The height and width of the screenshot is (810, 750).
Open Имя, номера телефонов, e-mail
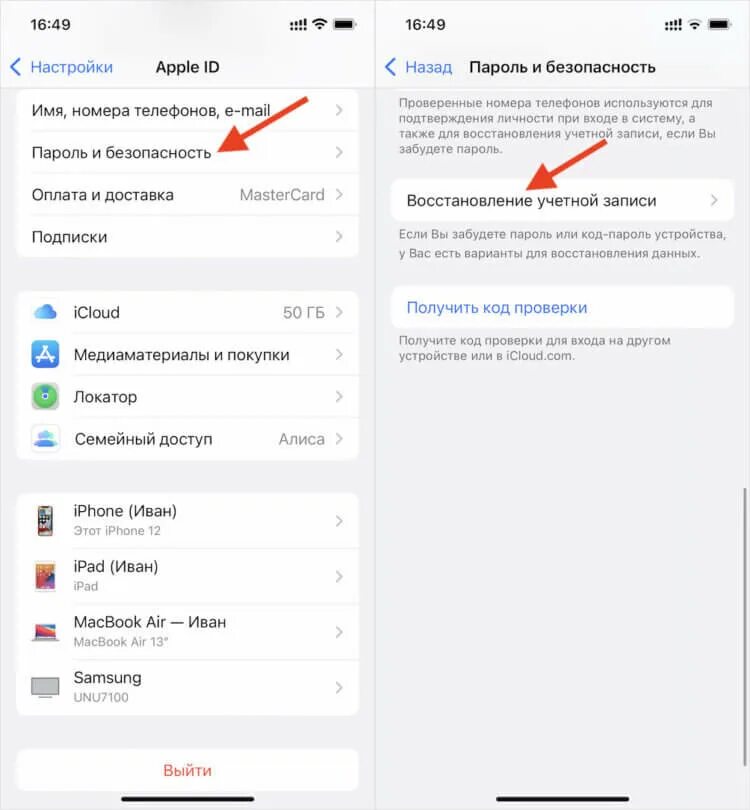(188, 110)
